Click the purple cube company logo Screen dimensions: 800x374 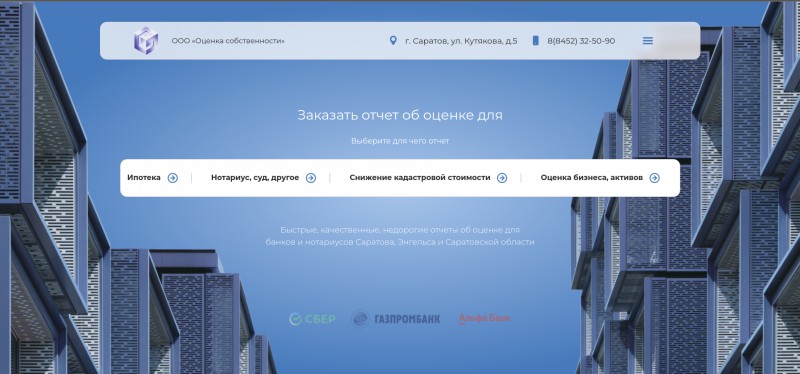point(146,41)
